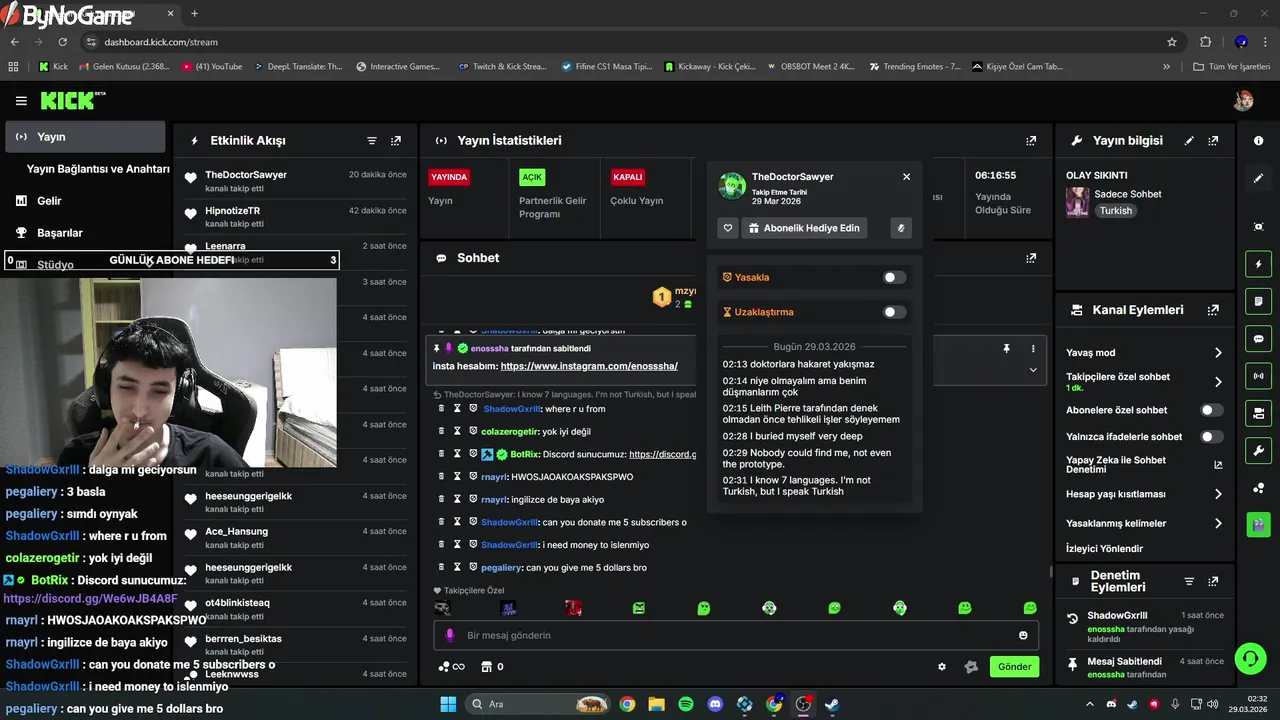Pop out the Etkinlik Akışı panel
The image size is (1280, 720).
click(x=396, y=141)
